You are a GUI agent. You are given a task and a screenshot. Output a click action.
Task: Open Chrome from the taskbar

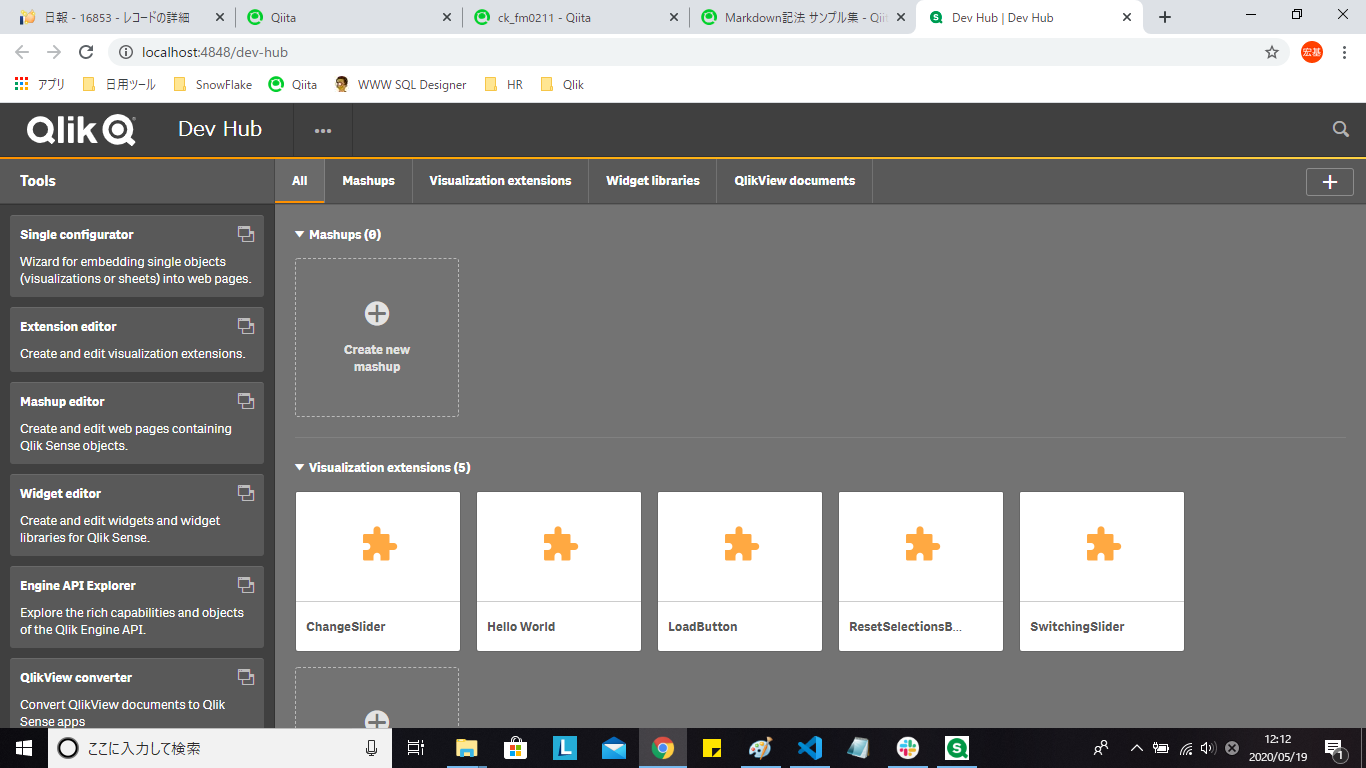pyautogui.click(x=662, y=748)
